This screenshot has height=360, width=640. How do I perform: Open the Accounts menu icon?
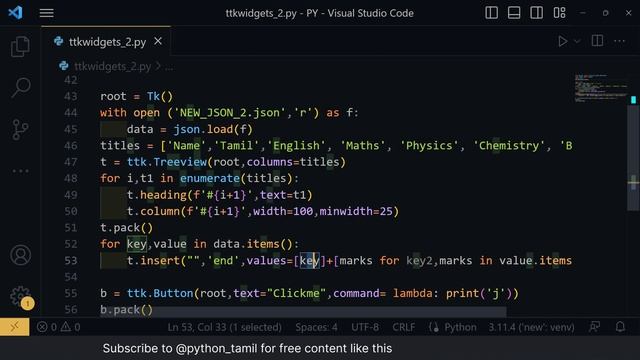tap(20, 255)
